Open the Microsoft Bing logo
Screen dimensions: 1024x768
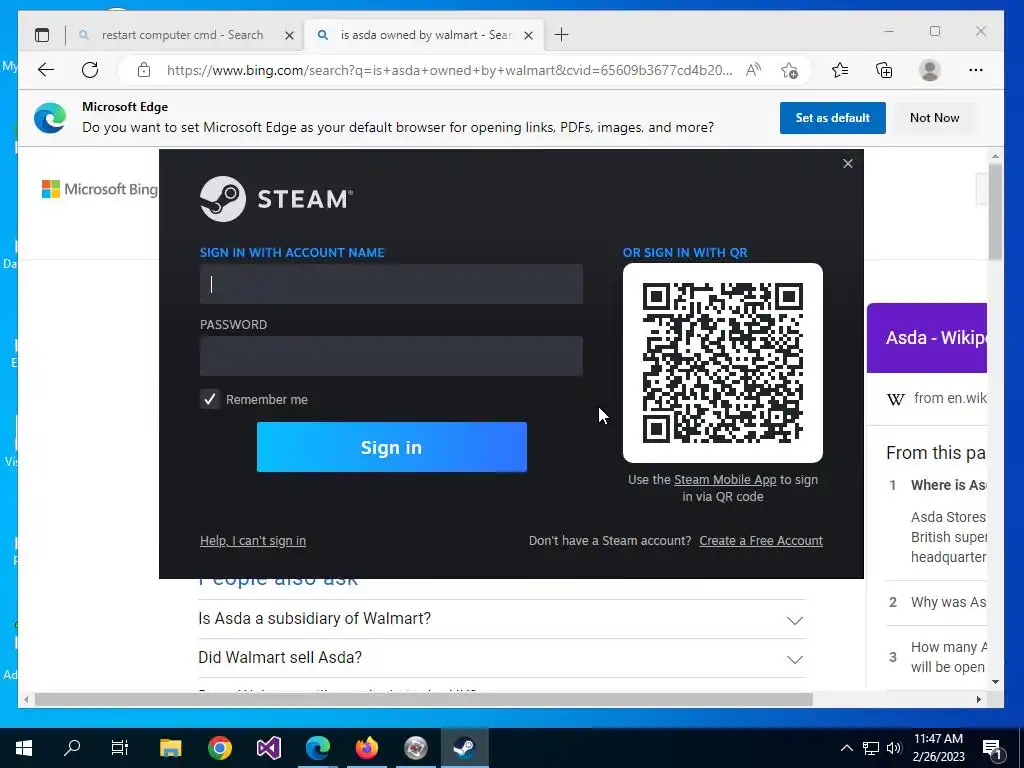[x=99, y=189]
